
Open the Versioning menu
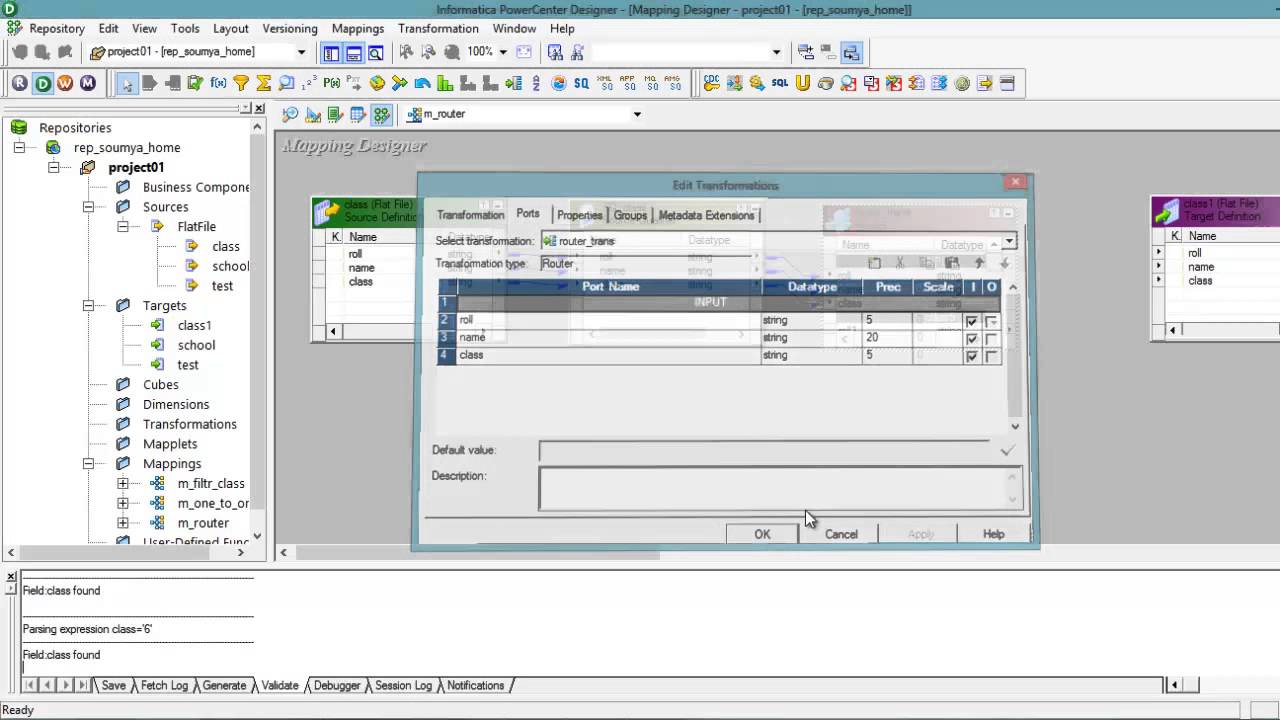tap(290, 29)
